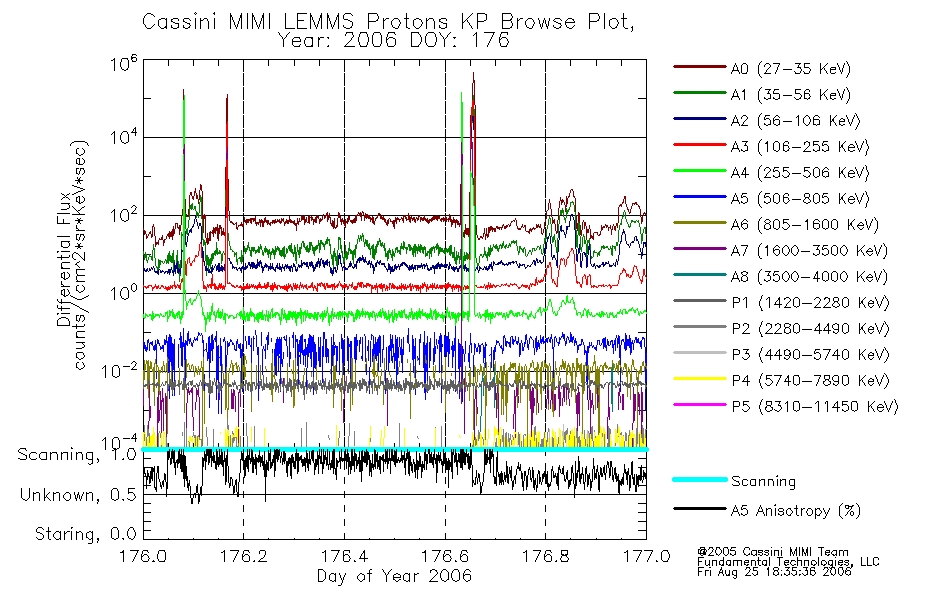950x600 pixels.
Task: Click the black A5 Anisotropy legend line
Action: pos(700,509)
